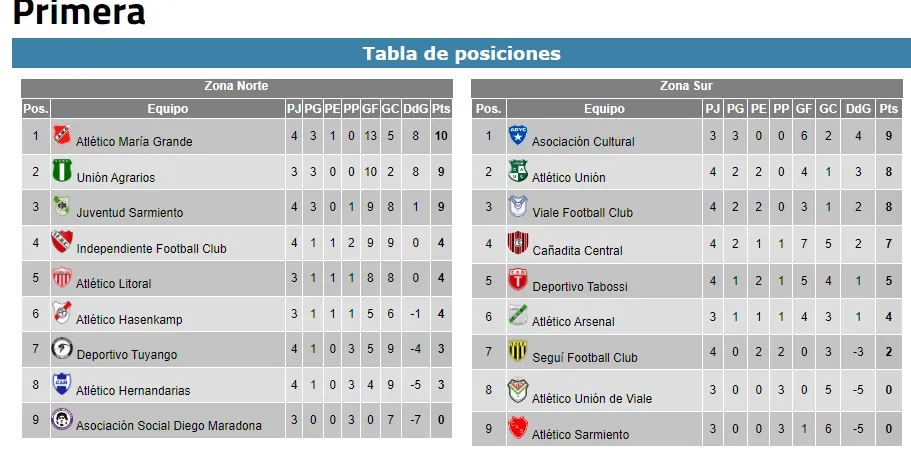Click the Zona Norte table header

pos(236,87)
